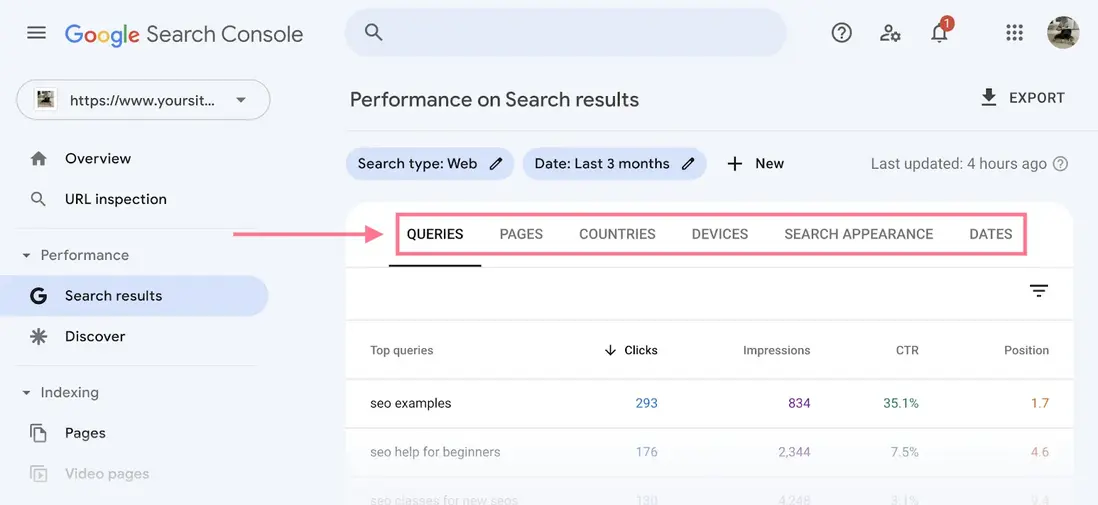This screenshot has width=1098, height=505.
Task: Click inside the URL inspection search field
Action: click(565, 33)
